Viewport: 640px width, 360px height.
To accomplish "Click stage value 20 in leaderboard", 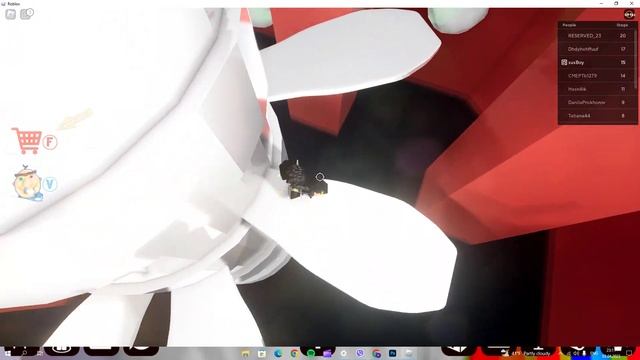I will pos(623,36).
